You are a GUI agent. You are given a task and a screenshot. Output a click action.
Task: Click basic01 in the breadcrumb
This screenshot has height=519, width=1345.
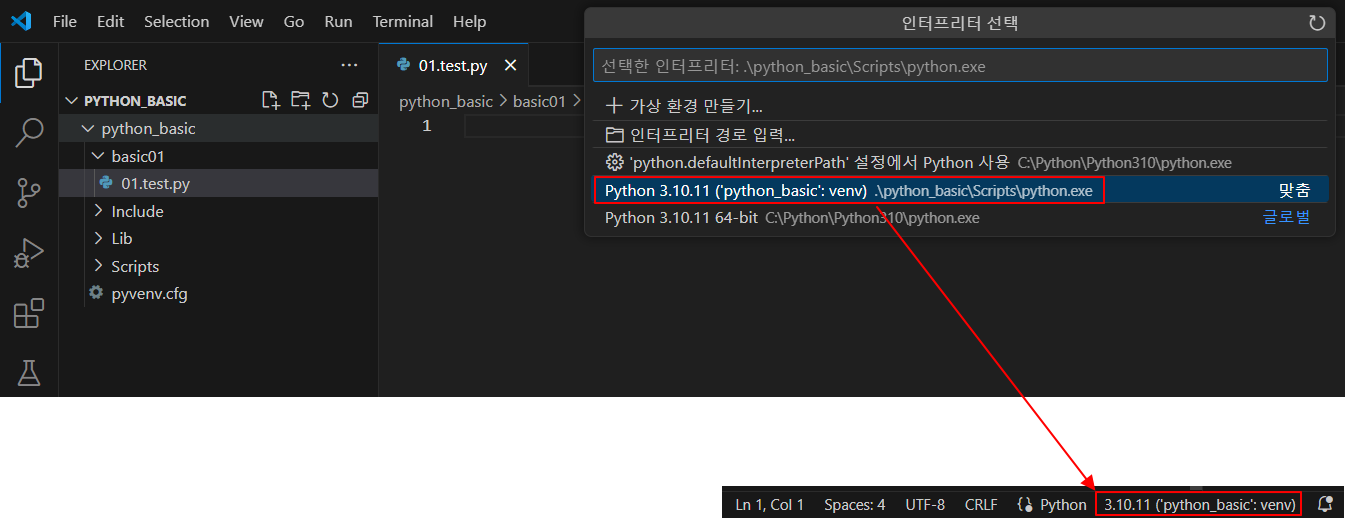click(539, 101)
